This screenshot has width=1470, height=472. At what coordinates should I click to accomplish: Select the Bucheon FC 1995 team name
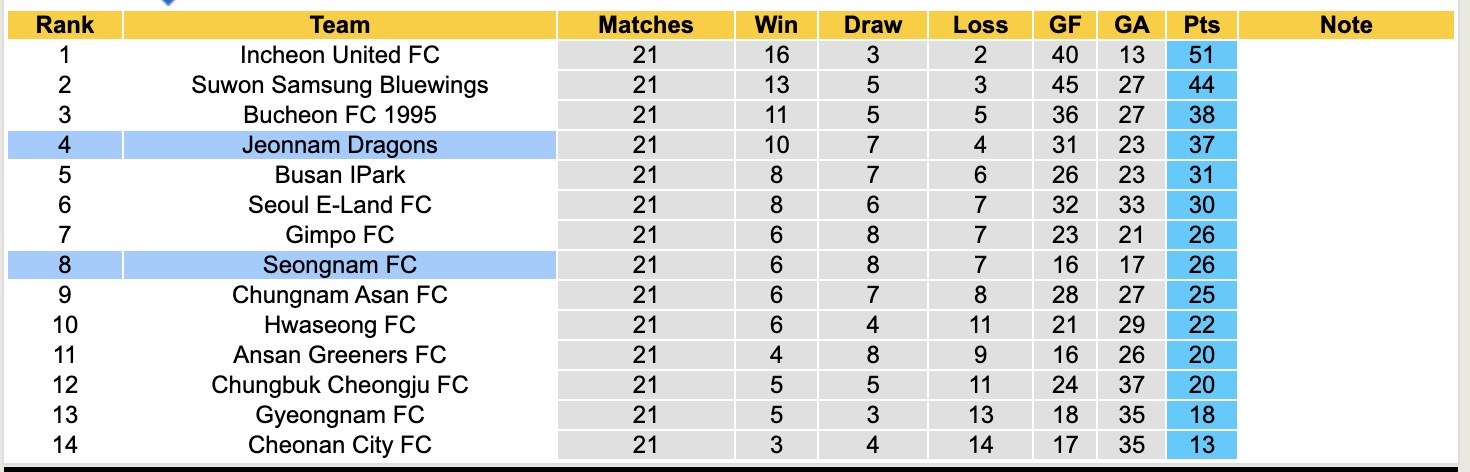pos(340,115)
